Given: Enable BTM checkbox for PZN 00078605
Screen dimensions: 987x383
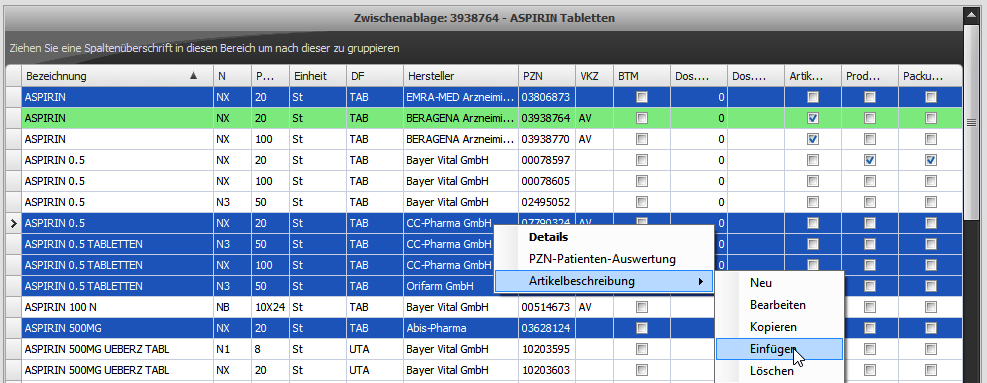Looking at the screenshot, I should coord(641,181).
